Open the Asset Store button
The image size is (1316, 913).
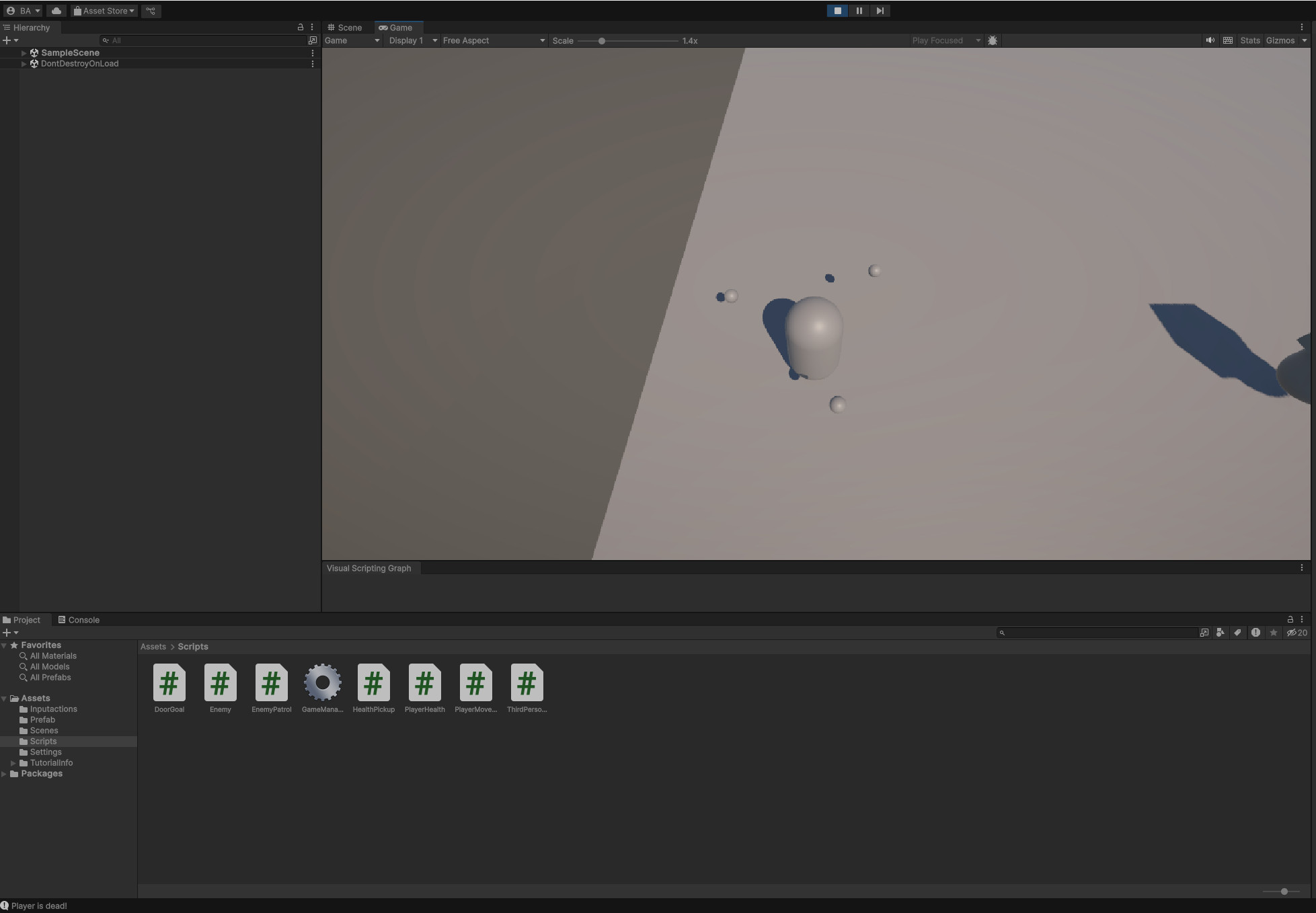(x=104, y=11)
